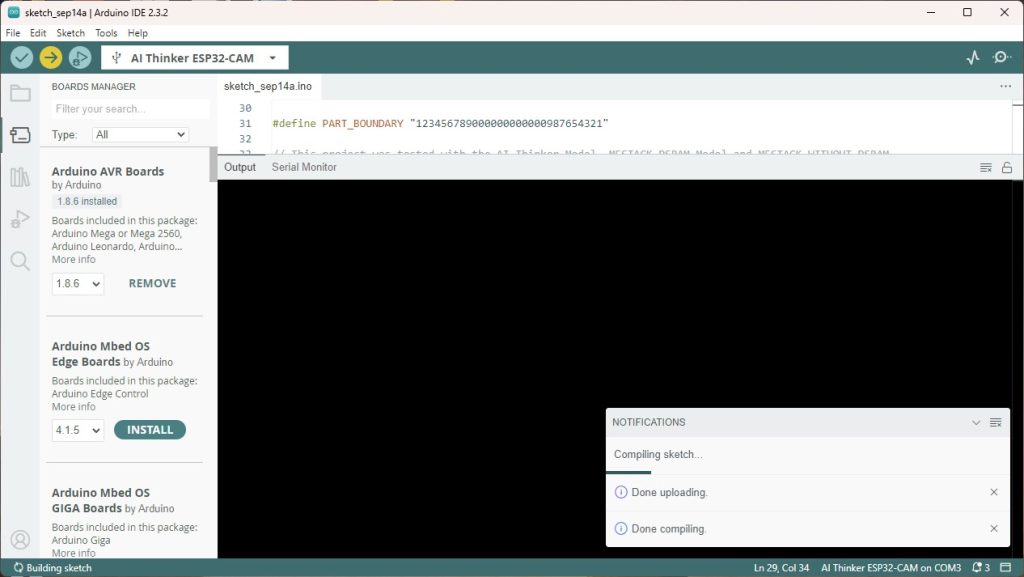Click INSTALL for Arduino Mbed OS Edge Boards
Viewport: 1024px width, 577px height.
coord(150,430)
